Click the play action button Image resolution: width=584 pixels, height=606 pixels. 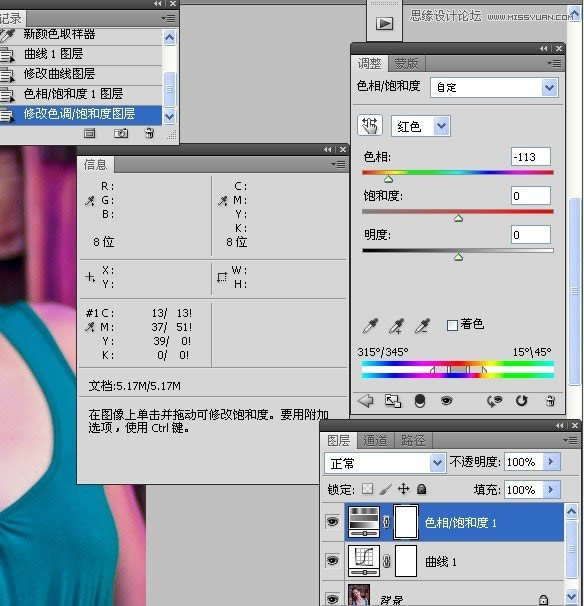point(384,24)
